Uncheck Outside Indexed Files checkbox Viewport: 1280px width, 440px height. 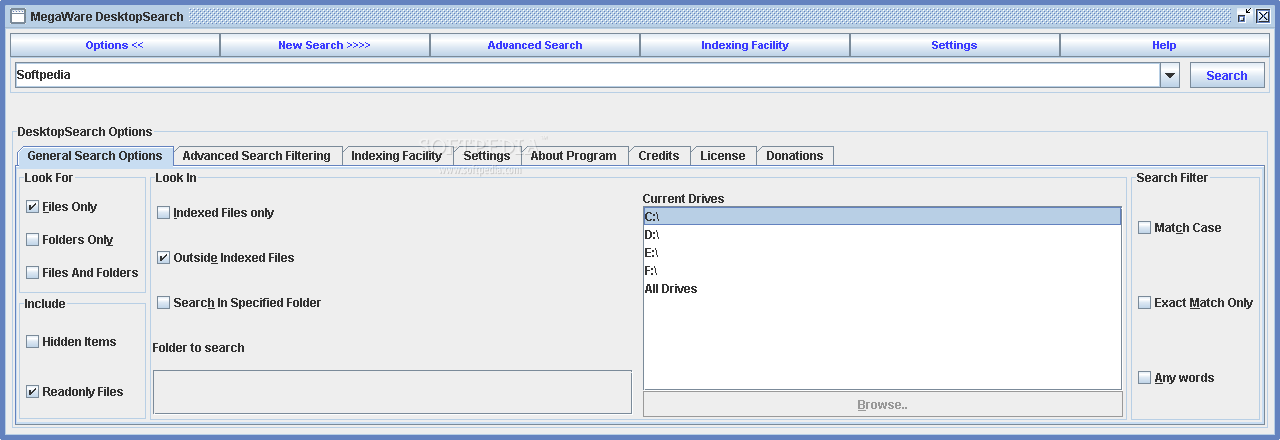(x=164, y=258)
